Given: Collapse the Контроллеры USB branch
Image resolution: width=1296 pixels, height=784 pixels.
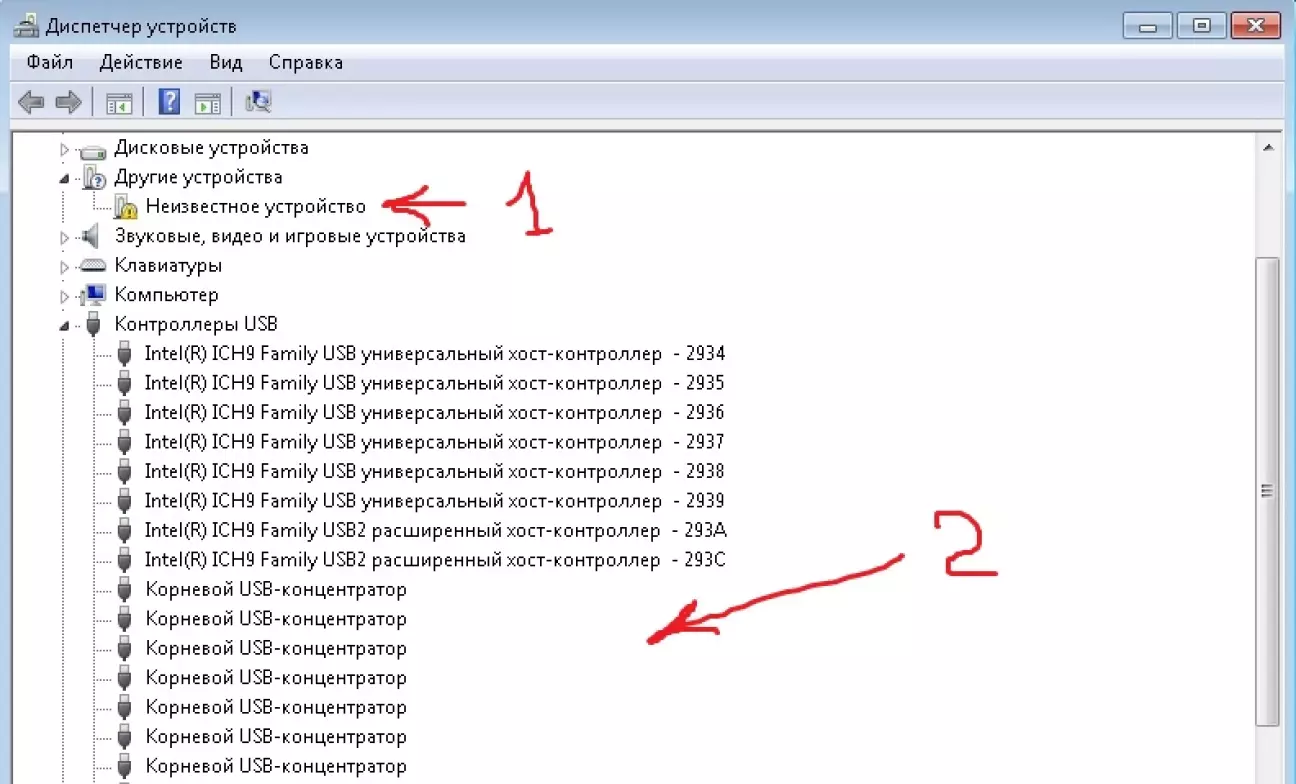Looking at the screenshot, I should click(x=65, y=326).
